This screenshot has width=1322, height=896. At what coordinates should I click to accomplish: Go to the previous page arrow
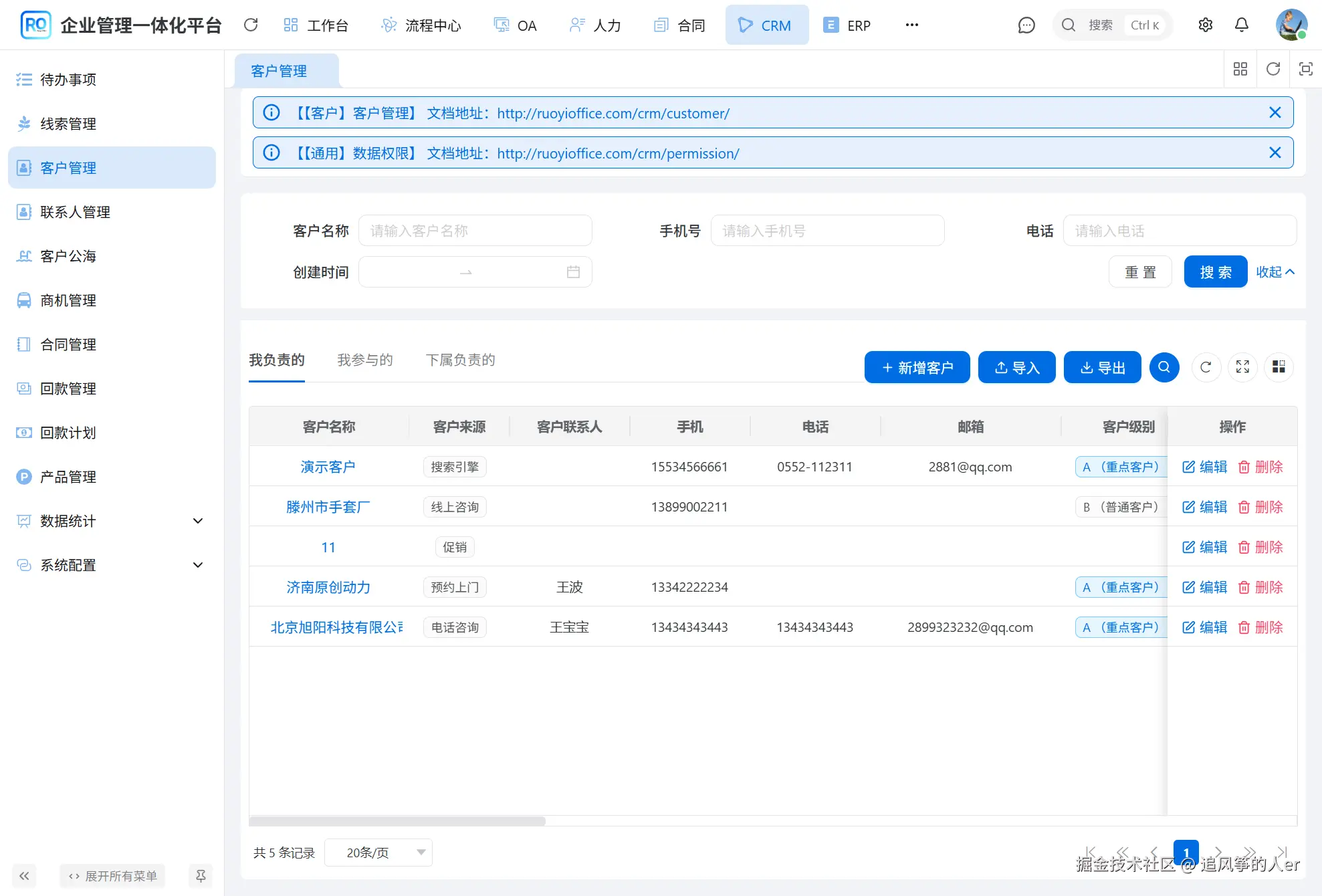1154,853
